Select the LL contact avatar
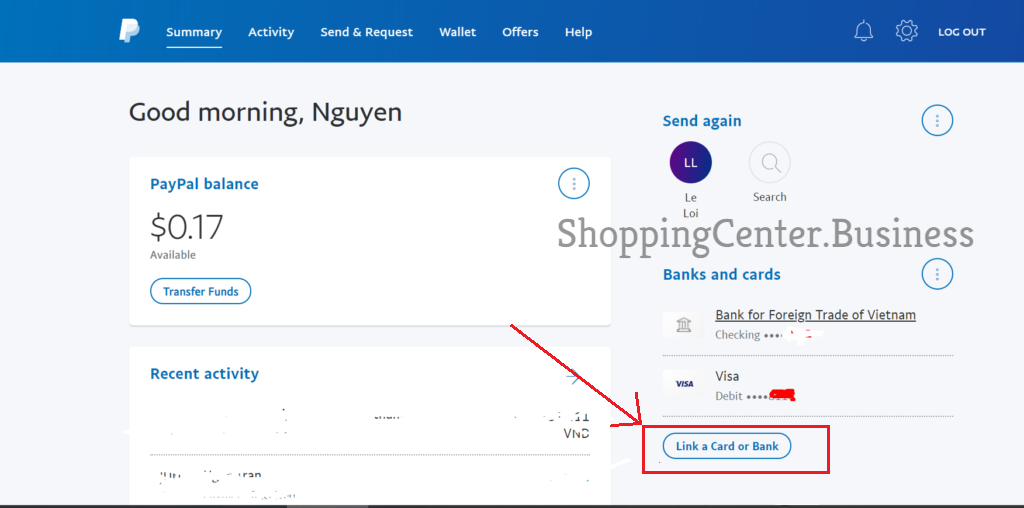Image resolution: width=1024 pixels, height=508 pixels. coord(690,162)
